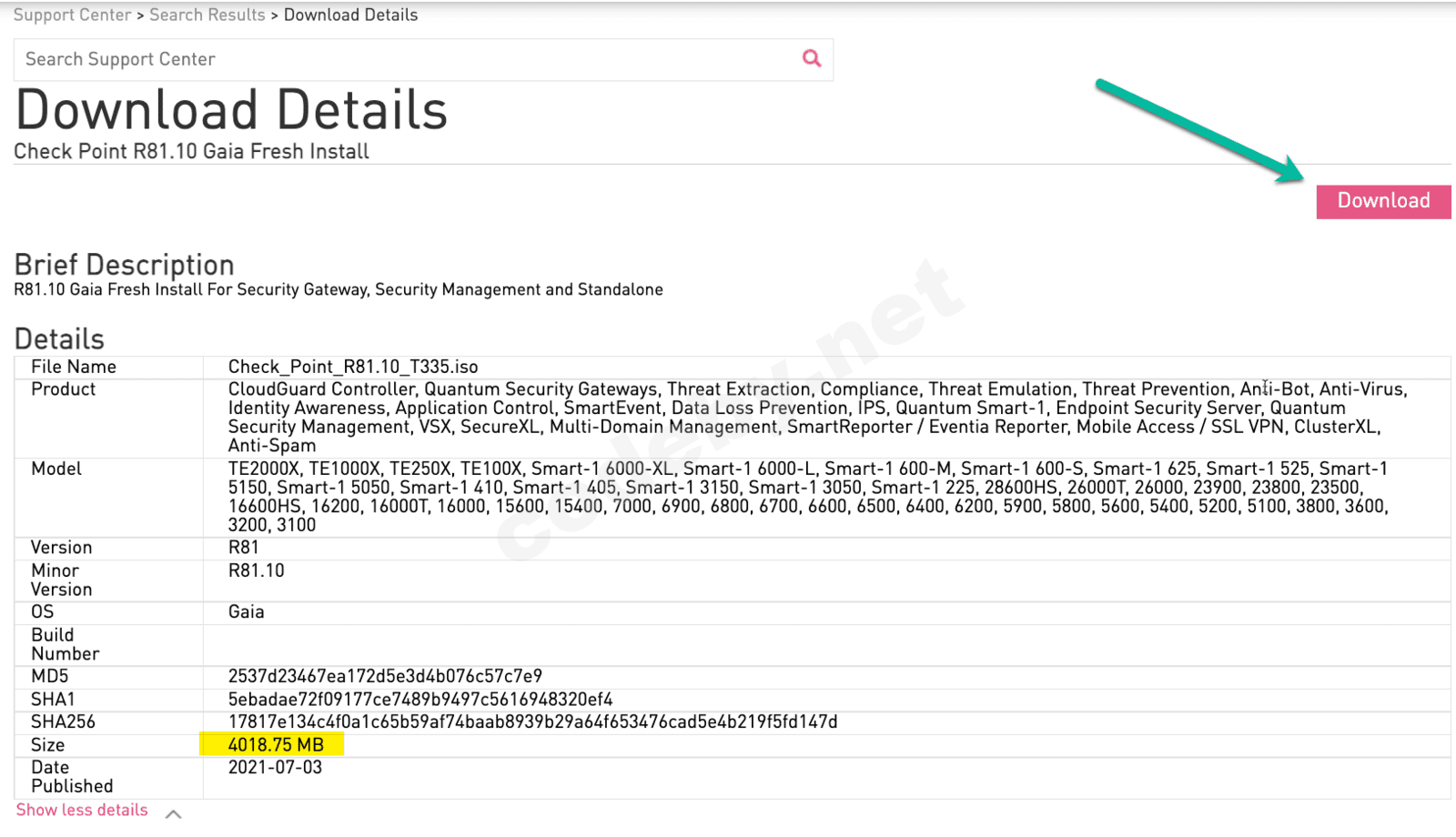This screenshot has width=1456, height=837.
Task: Click the Date Published row label
Action: tap(72, 776)
